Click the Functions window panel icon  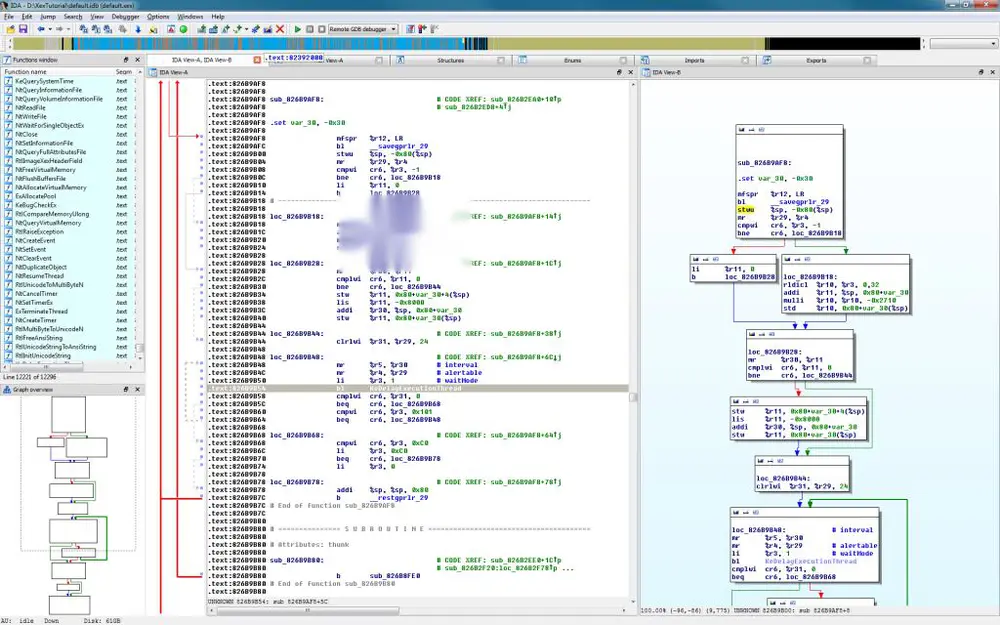point(7,60)
